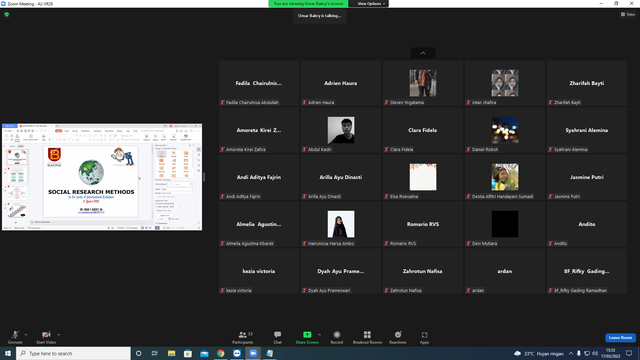Image resolution: width=640 pixels, height=360 pixels.
Task: Open the View Options dropdown
Action: pos(371,4)
